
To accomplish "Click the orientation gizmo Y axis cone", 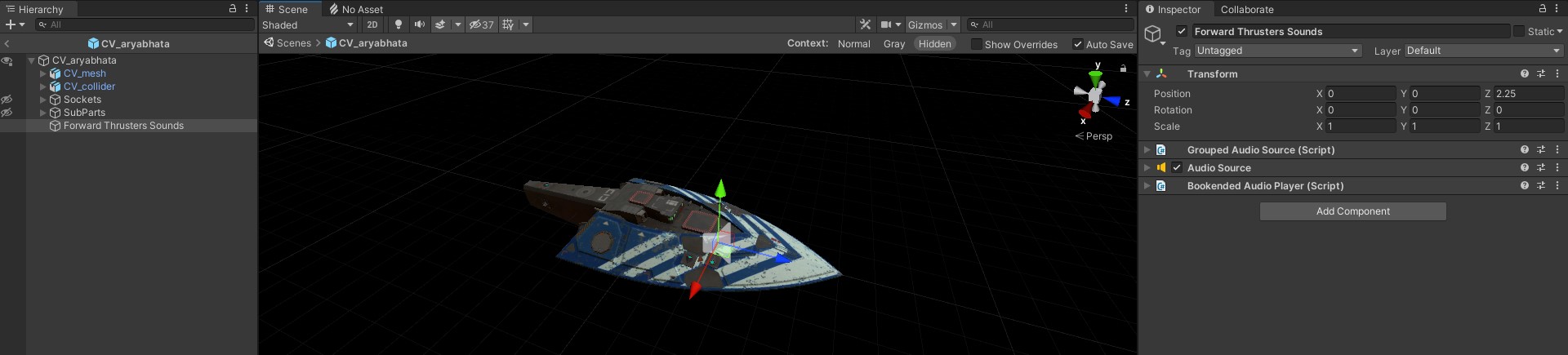I will 1096,78.
